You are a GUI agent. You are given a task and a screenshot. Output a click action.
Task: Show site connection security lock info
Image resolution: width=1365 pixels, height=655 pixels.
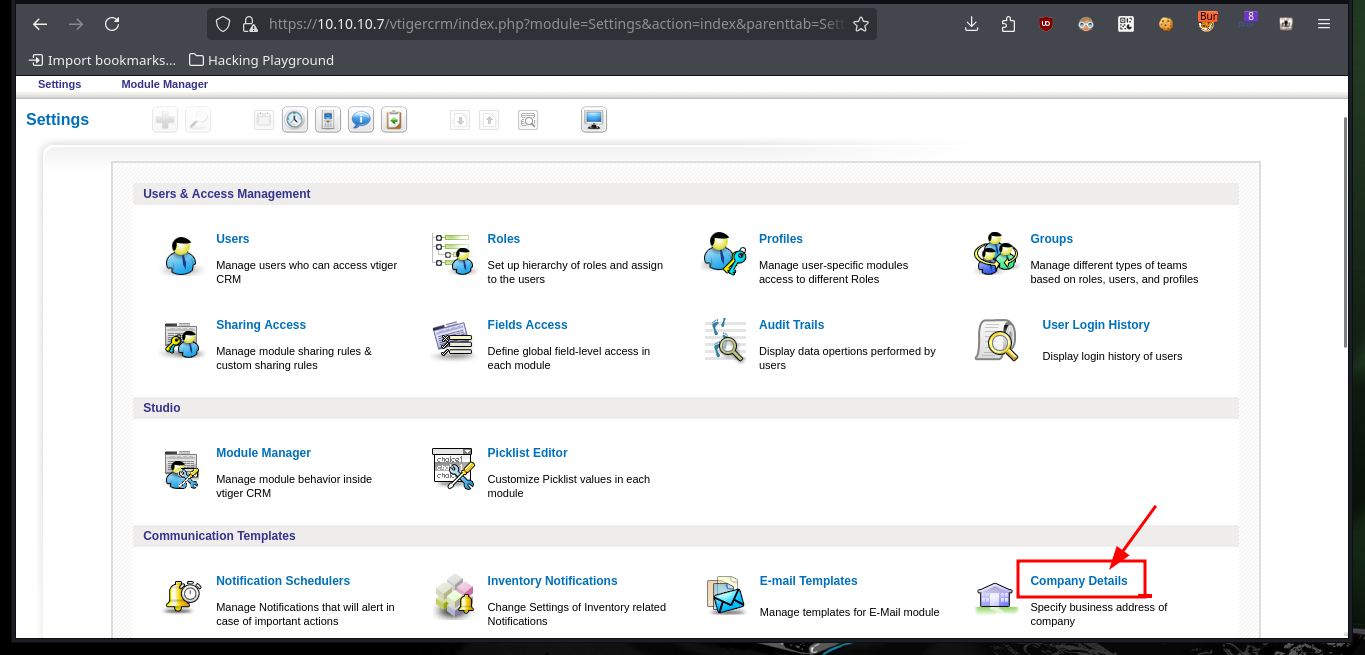pyautogui.click(x=248, y=24)
